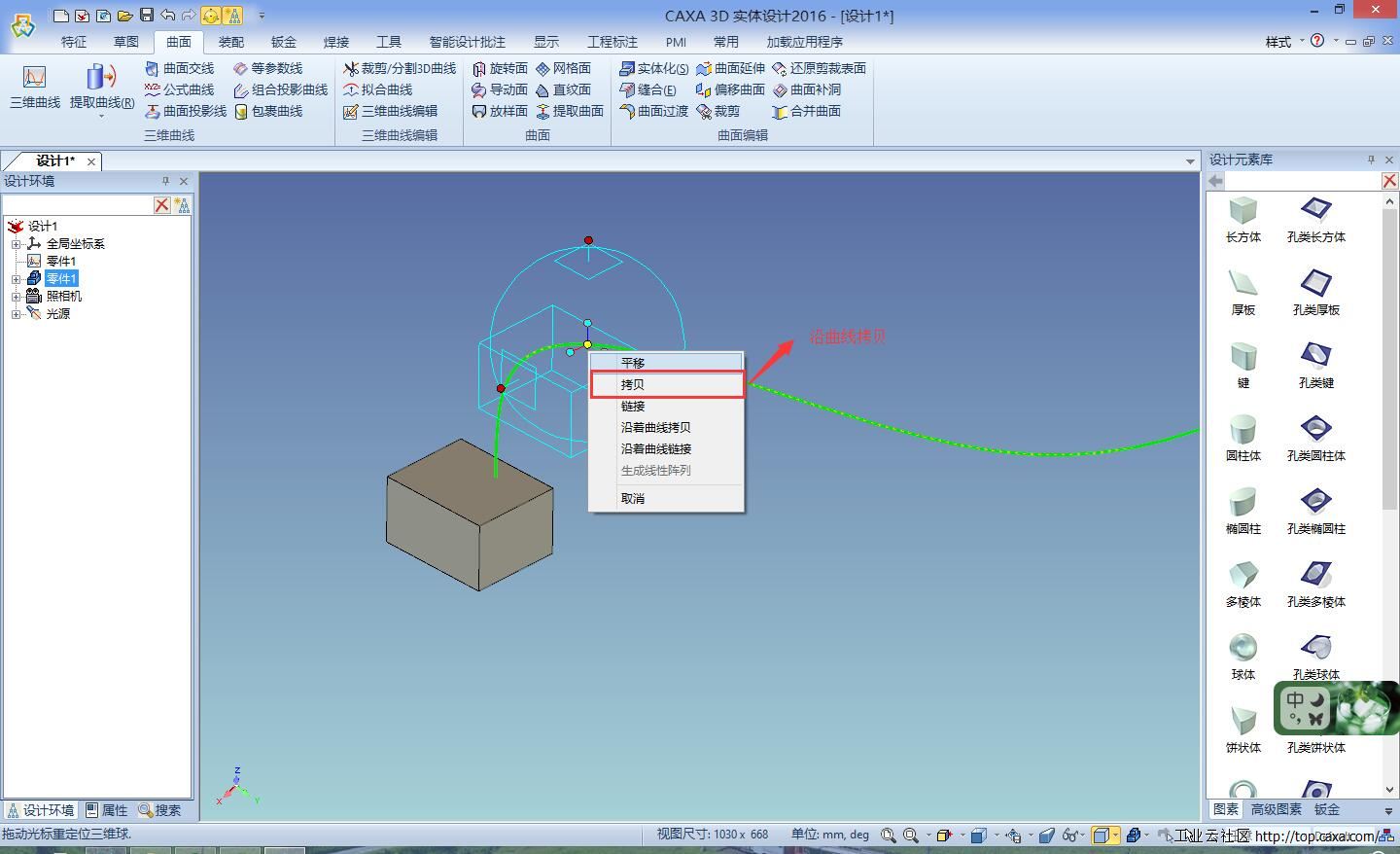Click the Save icon in quick access toolbar
The width and height of the screenshot is (1400, 854).
coord(146,15)
